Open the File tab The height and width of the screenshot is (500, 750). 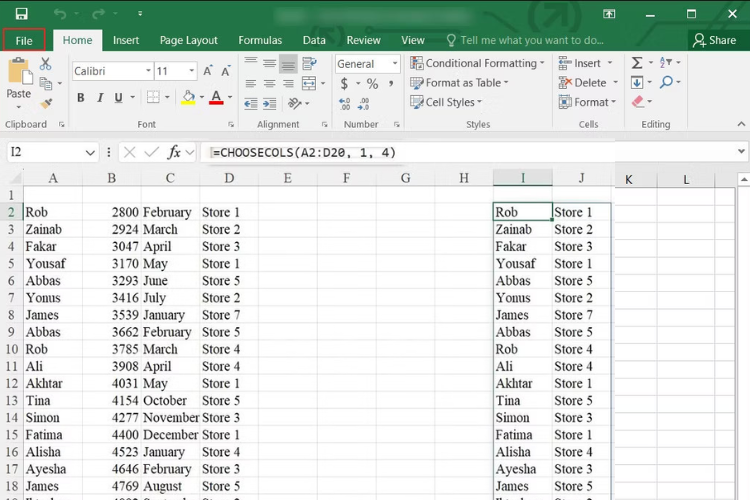click(24, 40)
